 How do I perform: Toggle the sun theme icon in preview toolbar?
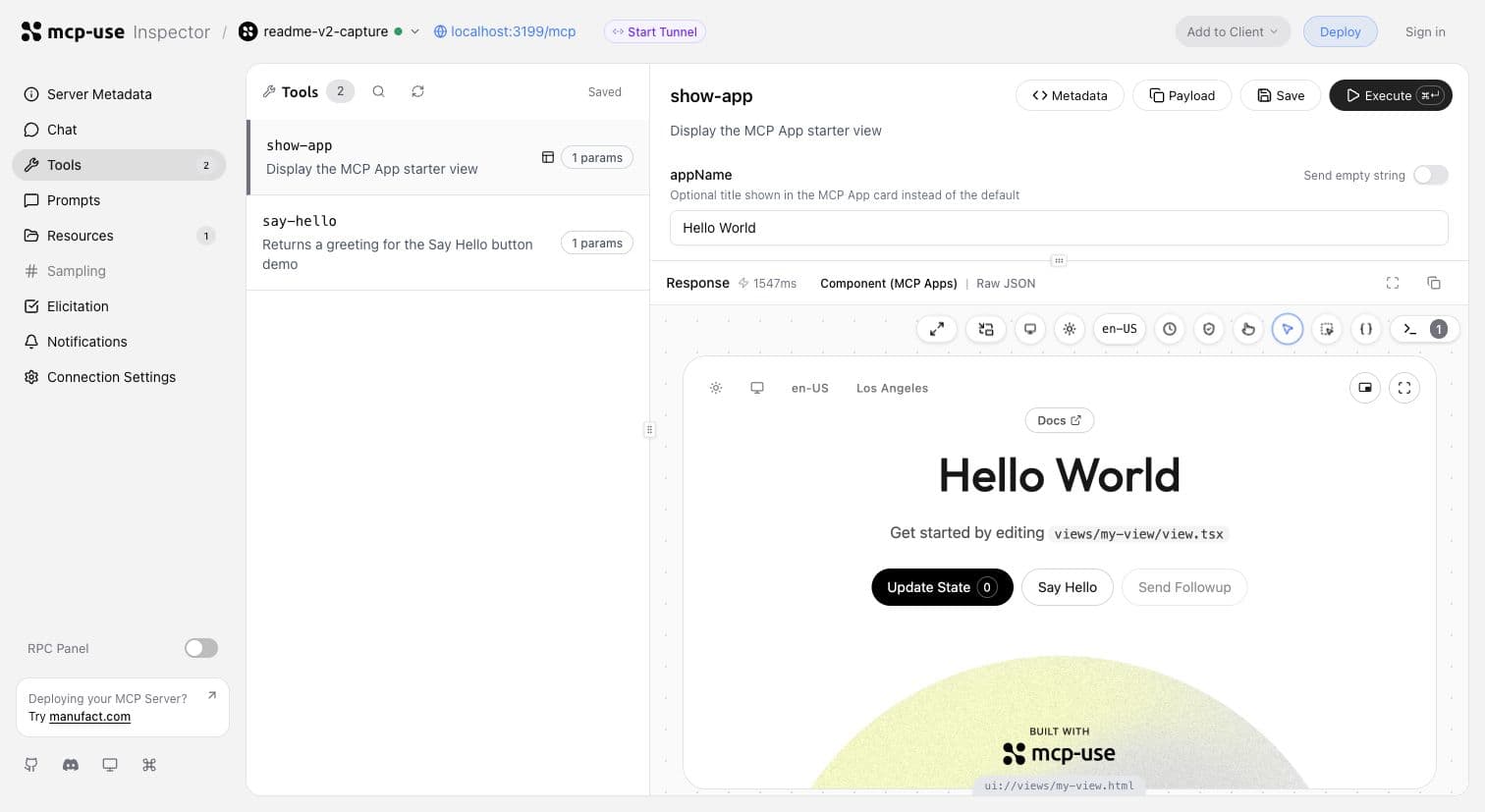[x=1070, y=329]
